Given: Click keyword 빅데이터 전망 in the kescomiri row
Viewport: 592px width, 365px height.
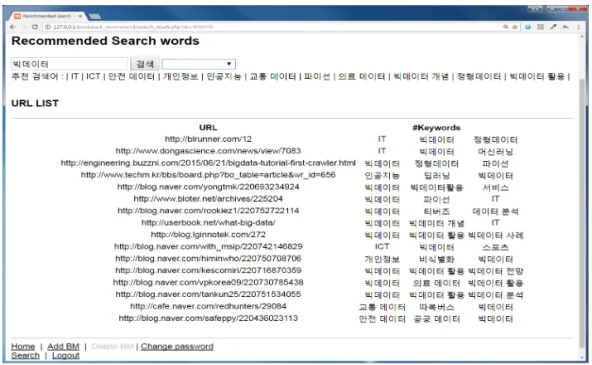Looking at the screenshot, I should click(x=495, y=271).
